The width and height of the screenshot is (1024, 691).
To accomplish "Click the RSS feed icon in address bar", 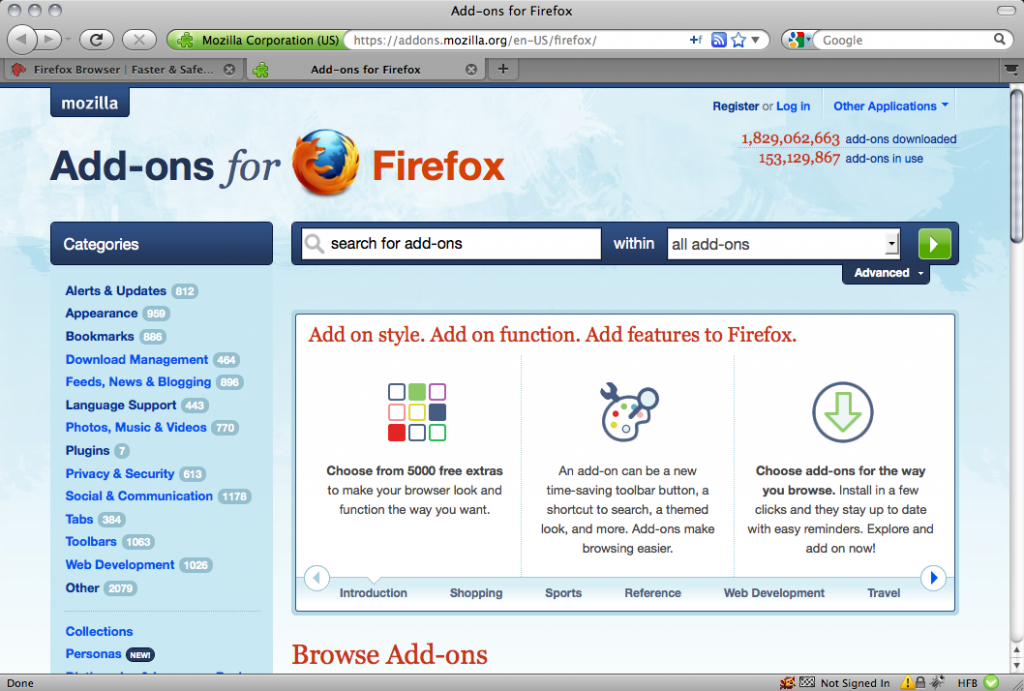I will tap(718, 40).
